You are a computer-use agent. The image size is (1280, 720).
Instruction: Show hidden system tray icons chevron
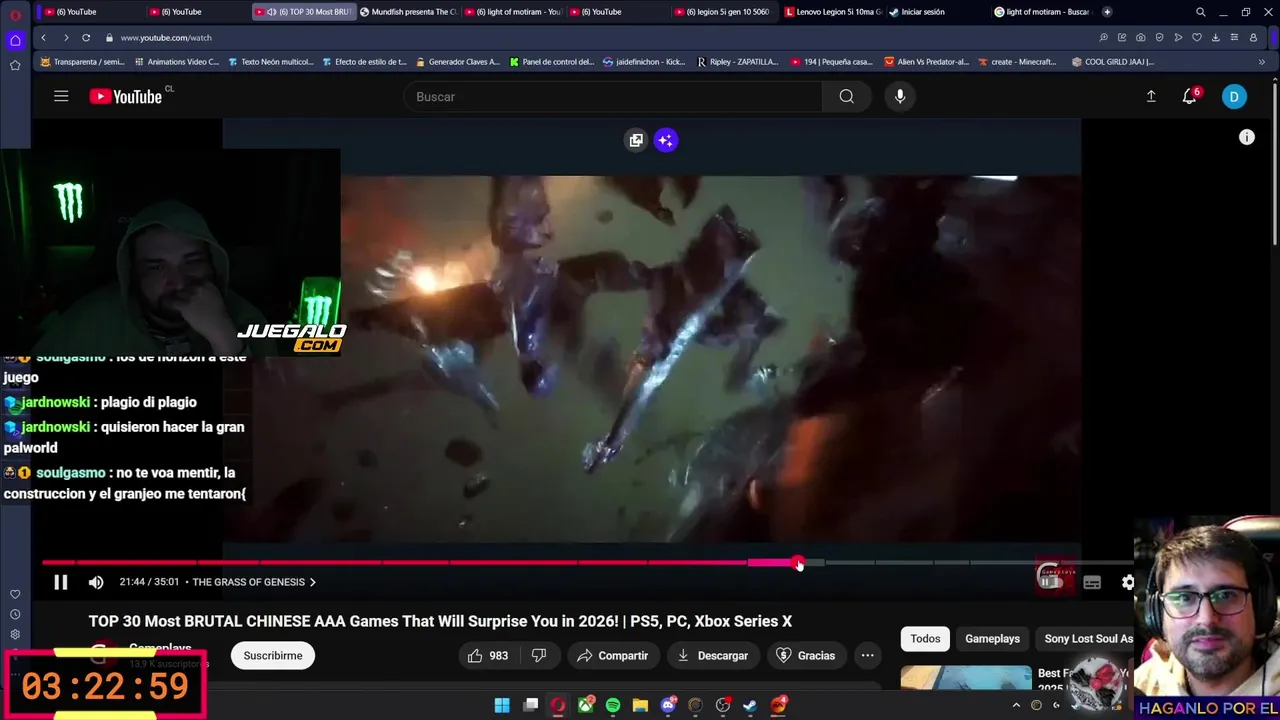[x=1016, y=705]
